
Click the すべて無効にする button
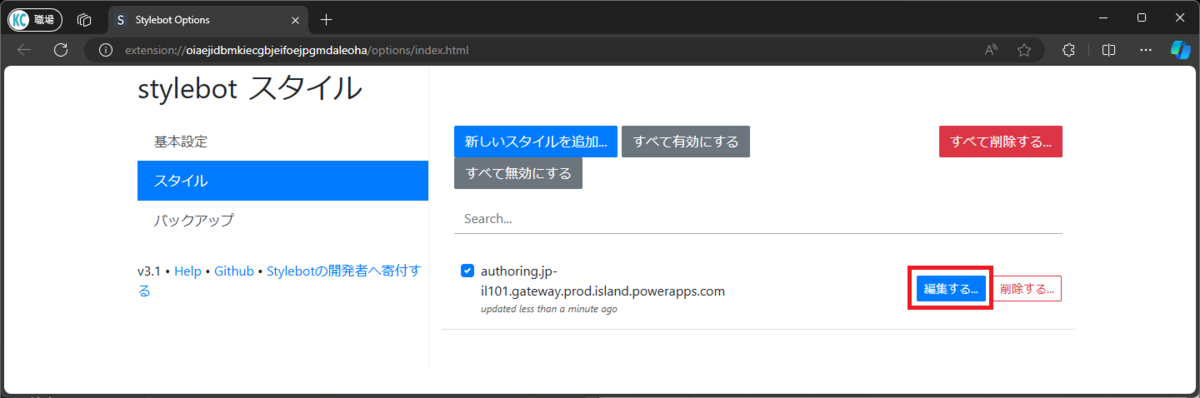pyautogui.click(x=518, y=173)
